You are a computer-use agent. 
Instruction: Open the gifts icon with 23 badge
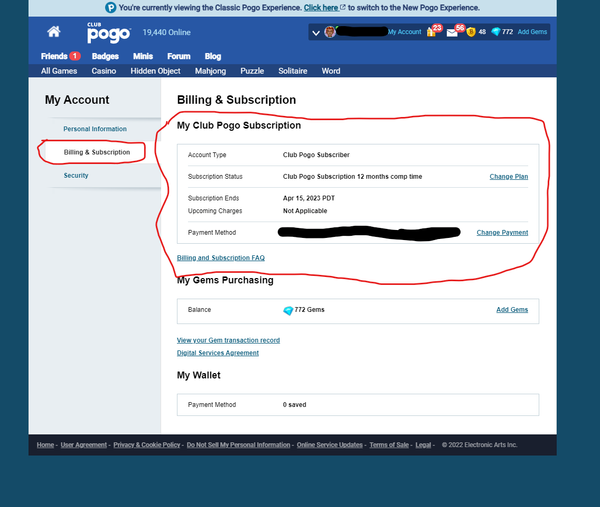pyautogui.click(x=432, y=32)
